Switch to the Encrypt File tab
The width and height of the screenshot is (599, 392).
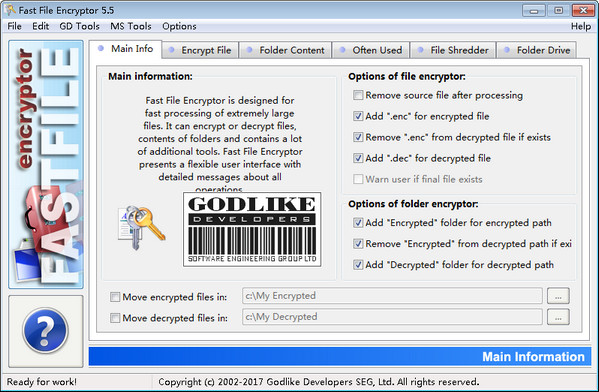click(x=200, y=50)
